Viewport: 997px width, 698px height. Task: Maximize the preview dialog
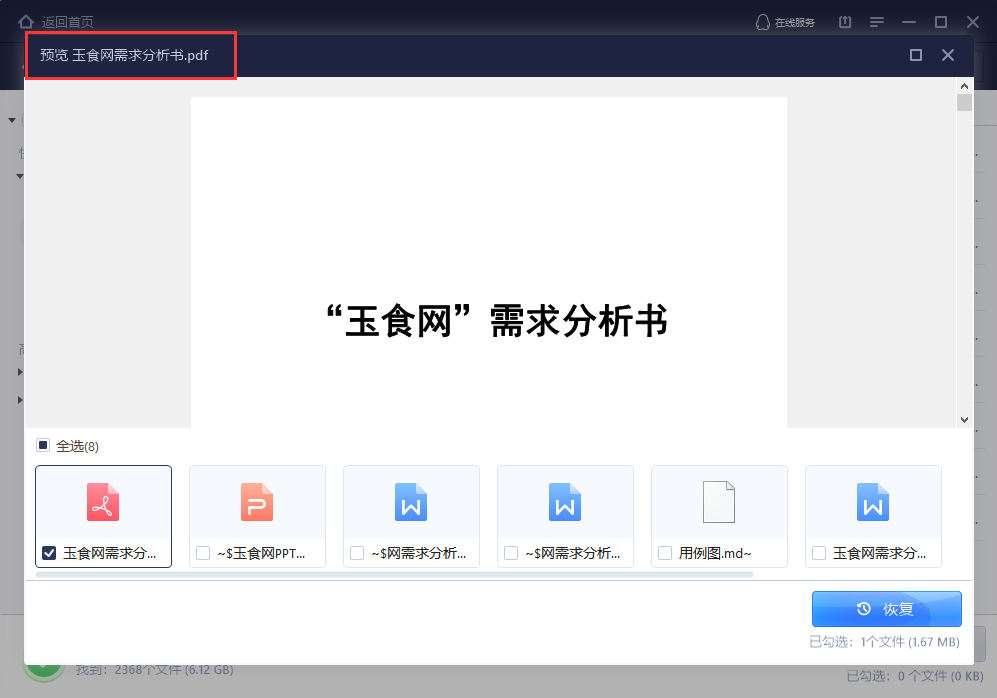click(x=916, y=55)
